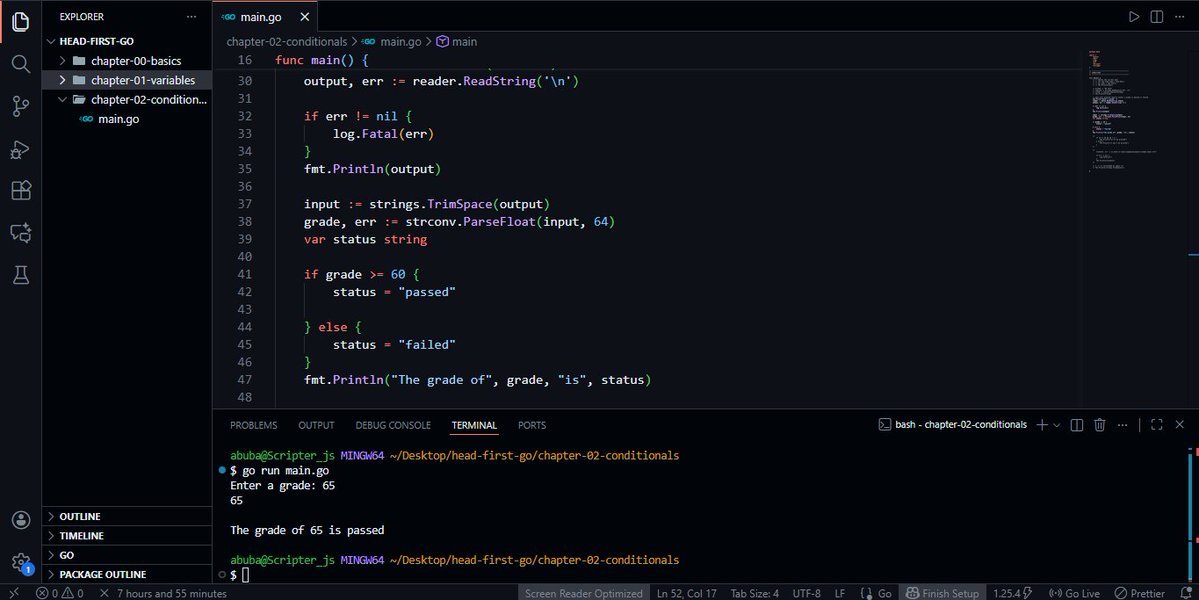Kill the terminal with the trash icon

click(1100, 424)
